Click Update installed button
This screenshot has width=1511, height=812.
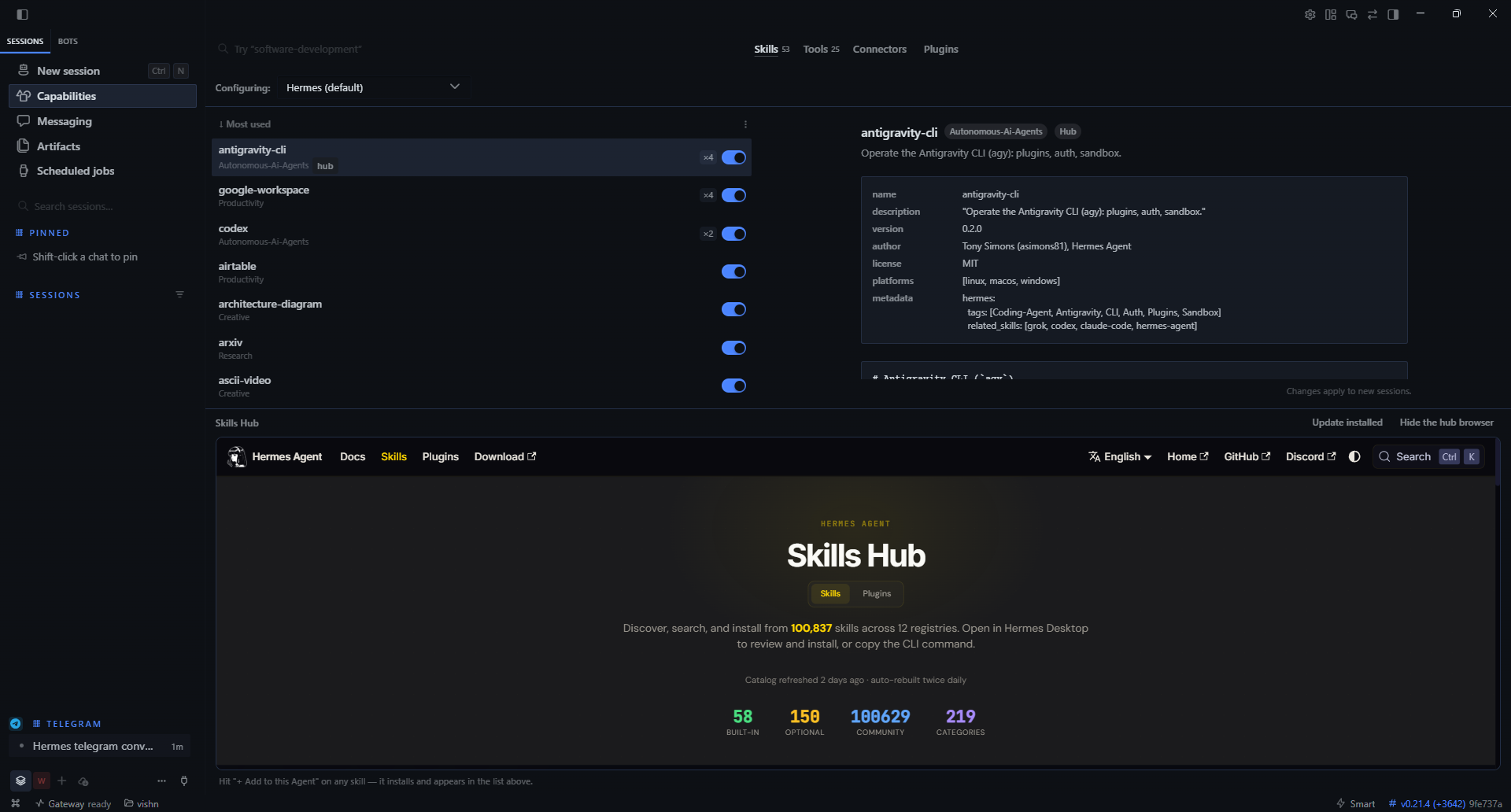tap(1347, 423)
